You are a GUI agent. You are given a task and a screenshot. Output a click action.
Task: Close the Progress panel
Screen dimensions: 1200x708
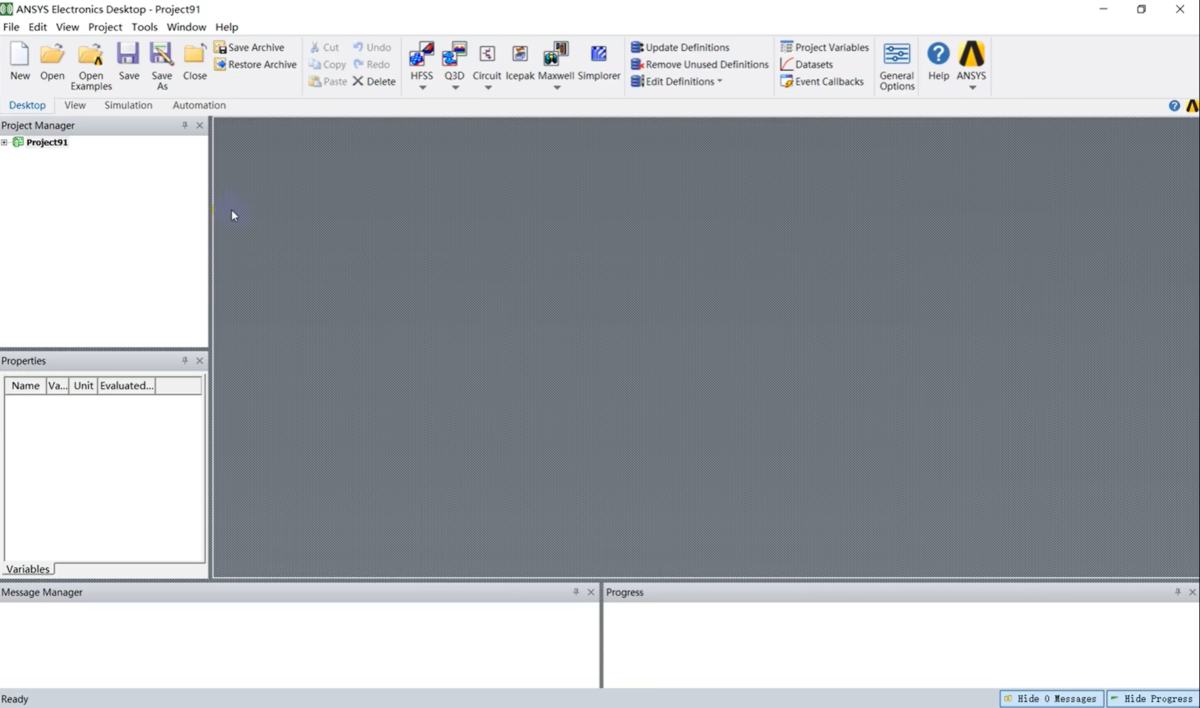tap(1192, 592)
